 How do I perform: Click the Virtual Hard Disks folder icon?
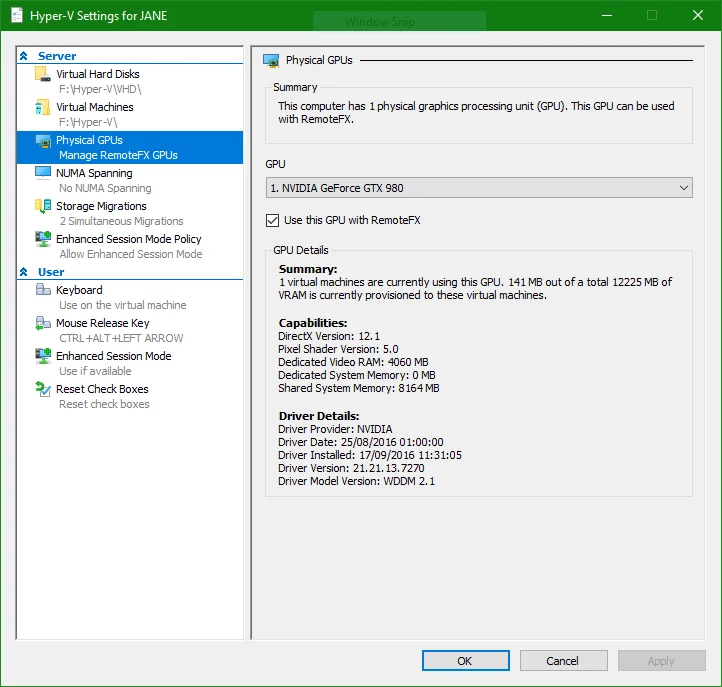42,74
